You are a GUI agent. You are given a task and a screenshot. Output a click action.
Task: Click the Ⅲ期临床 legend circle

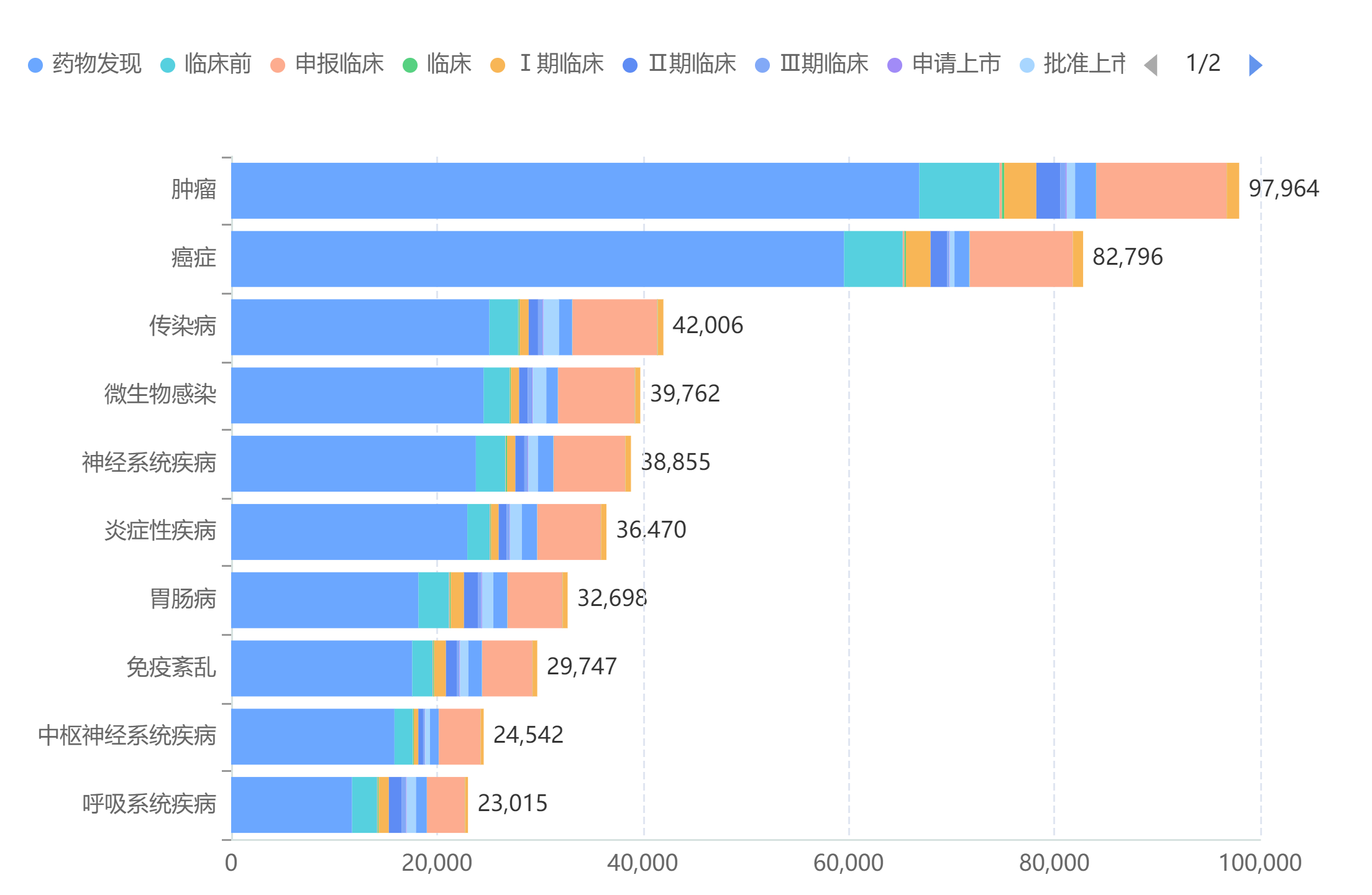(x=762, y=65)
